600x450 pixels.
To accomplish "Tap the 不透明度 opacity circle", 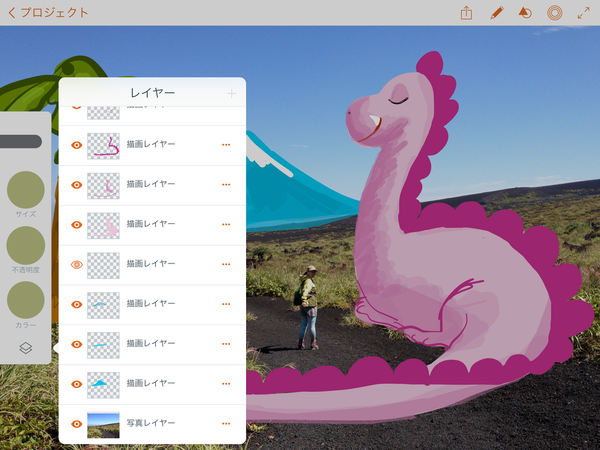I will (26, 245).
